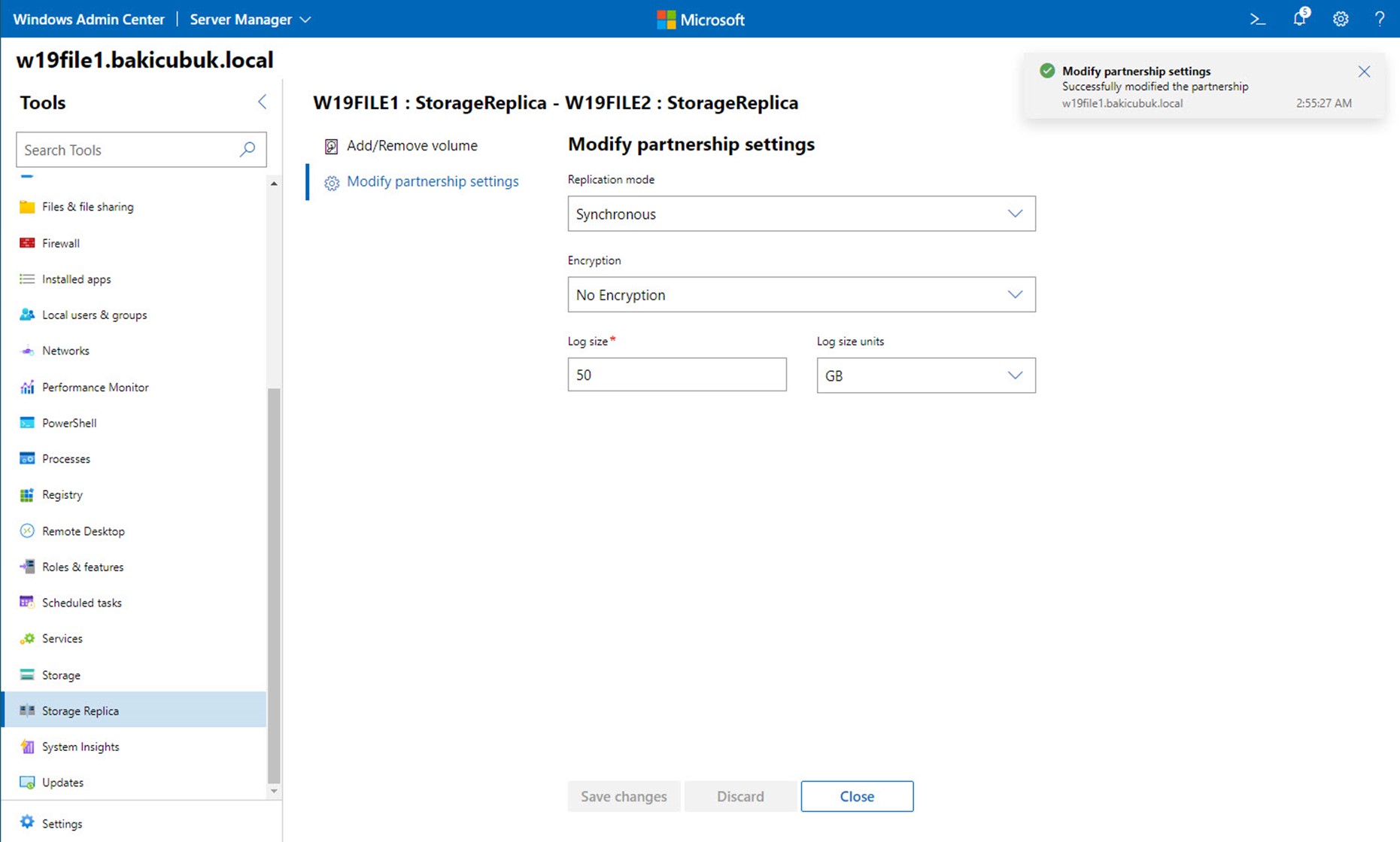Image resolution: width=1400 pixels, height=842 pixels.
Task: Click the Services gears icon
Action: pyautogui.click(x=27, y=638)
